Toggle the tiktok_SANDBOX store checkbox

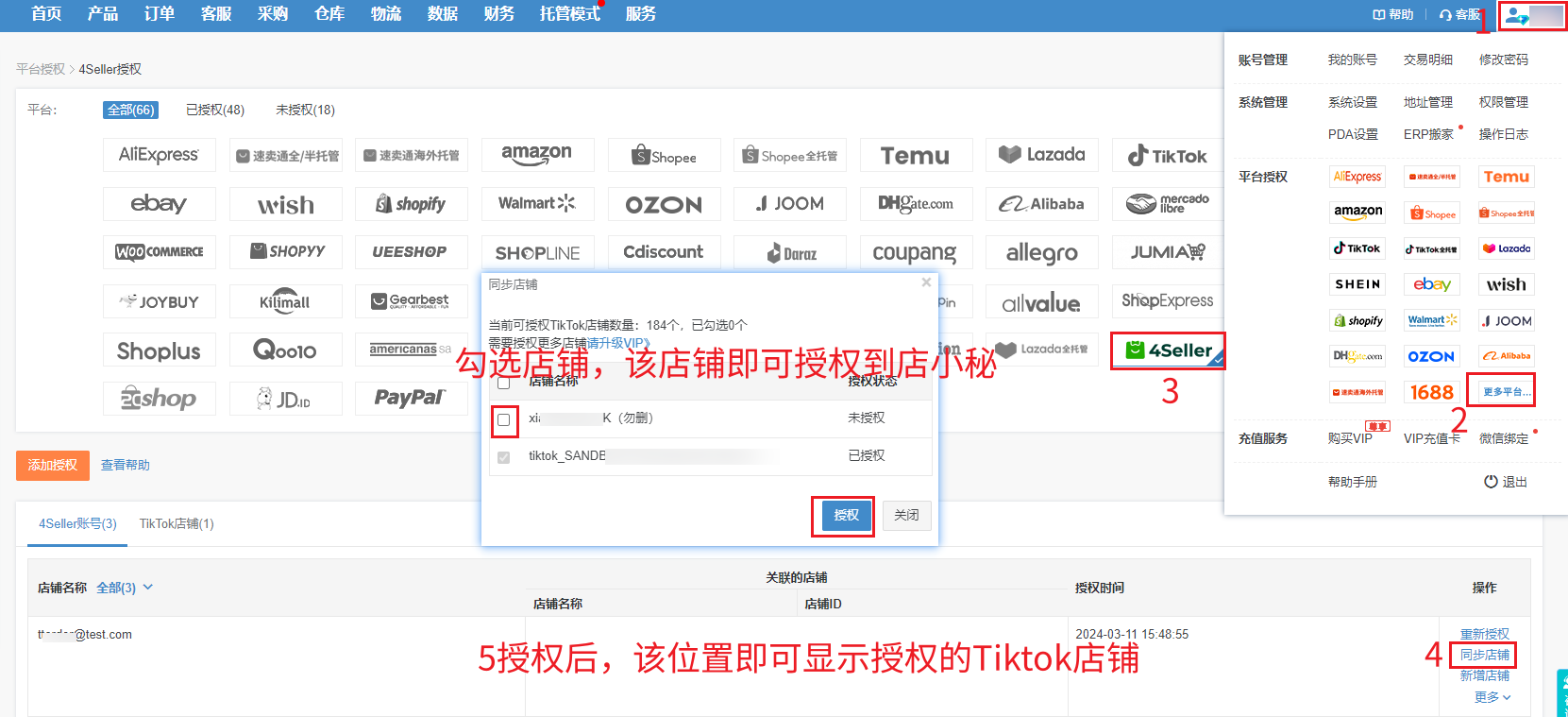point(504,457)
